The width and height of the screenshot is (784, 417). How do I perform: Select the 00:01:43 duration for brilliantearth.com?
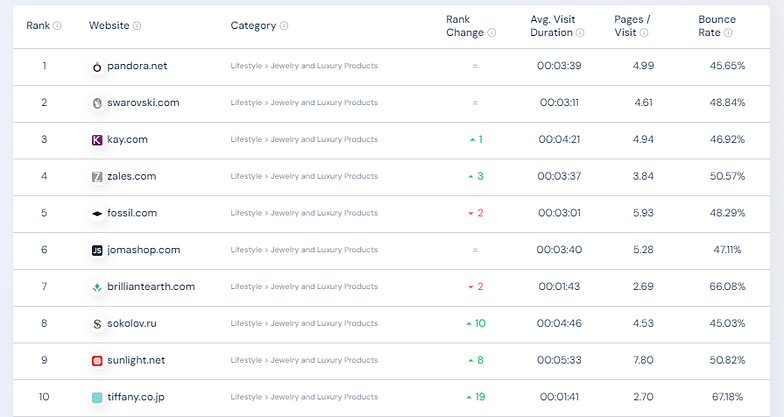click(x=559, y=286)
